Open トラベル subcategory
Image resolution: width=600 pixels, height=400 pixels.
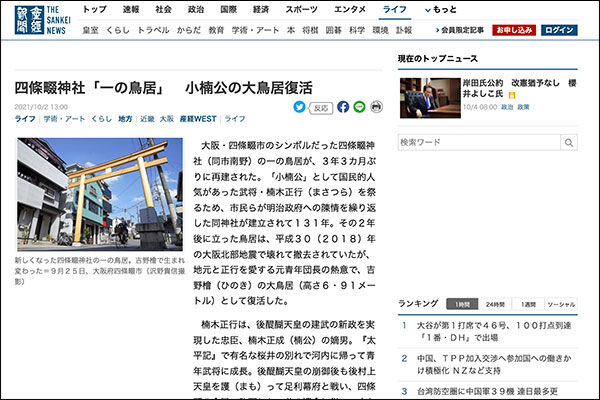[153, 30]
